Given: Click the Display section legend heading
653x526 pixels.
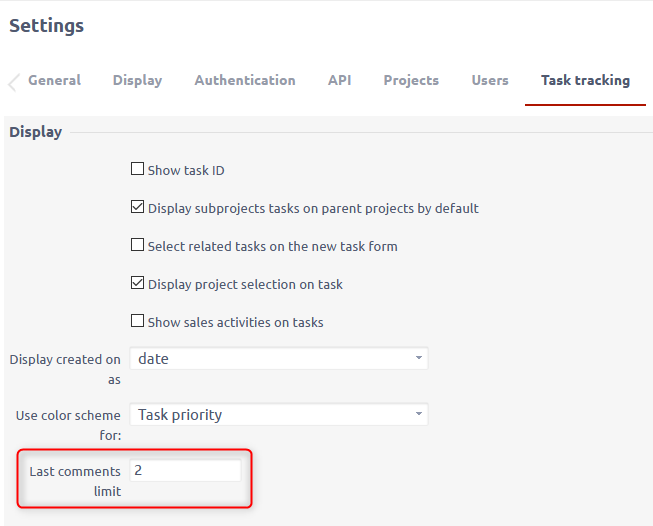Looking at the screenshot, I should pyautogui.click(x=36, y=132).
